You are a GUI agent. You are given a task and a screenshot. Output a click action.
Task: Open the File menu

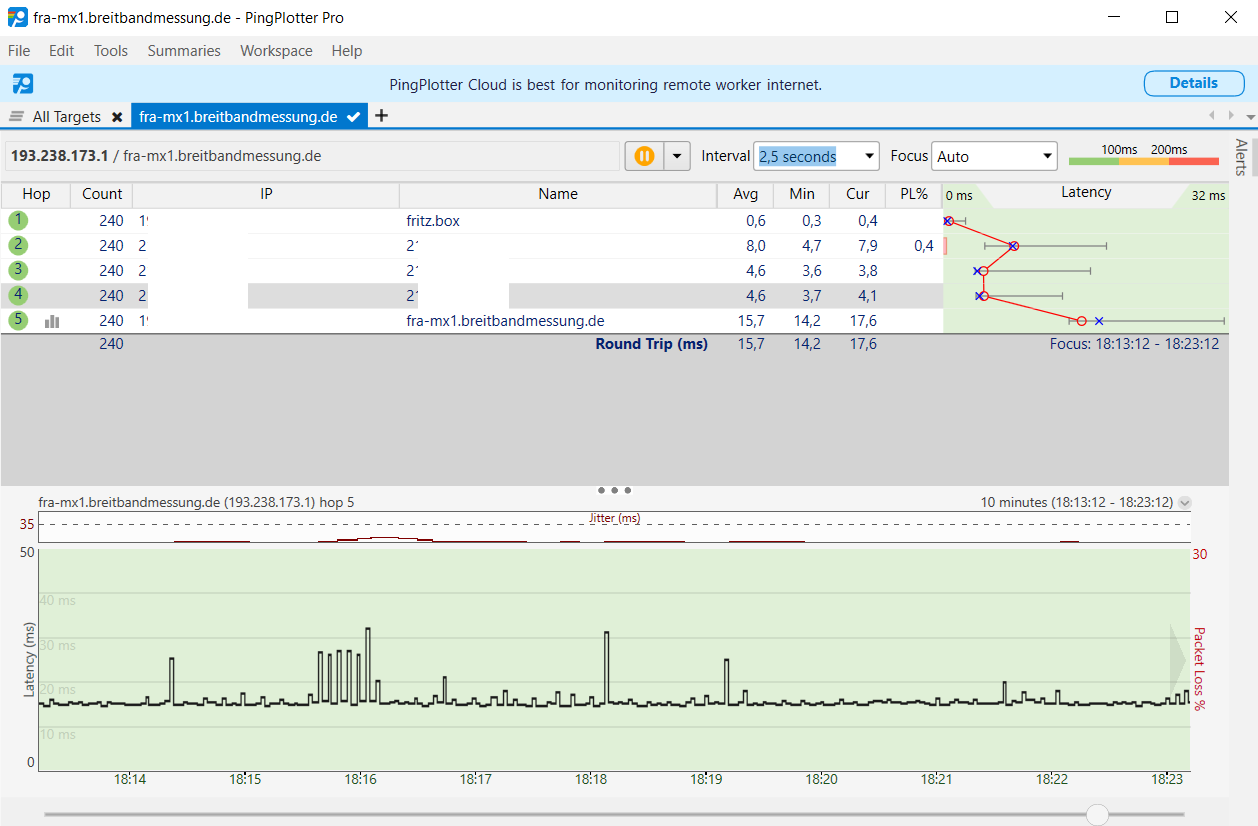click(x=19, y=51)
